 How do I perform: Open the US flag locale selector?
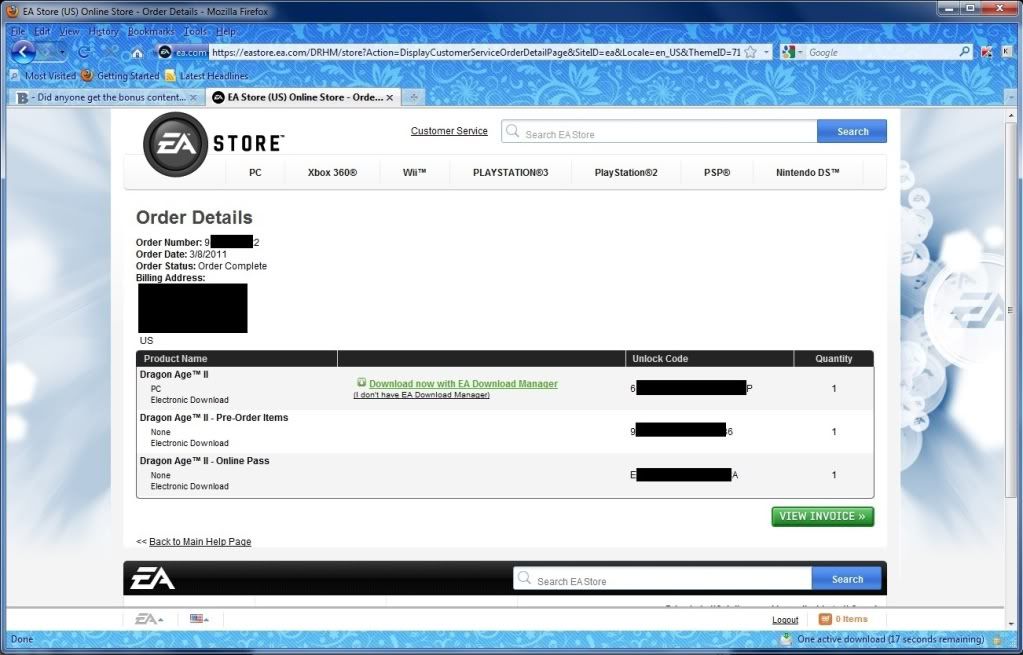[x=198, y=619]
